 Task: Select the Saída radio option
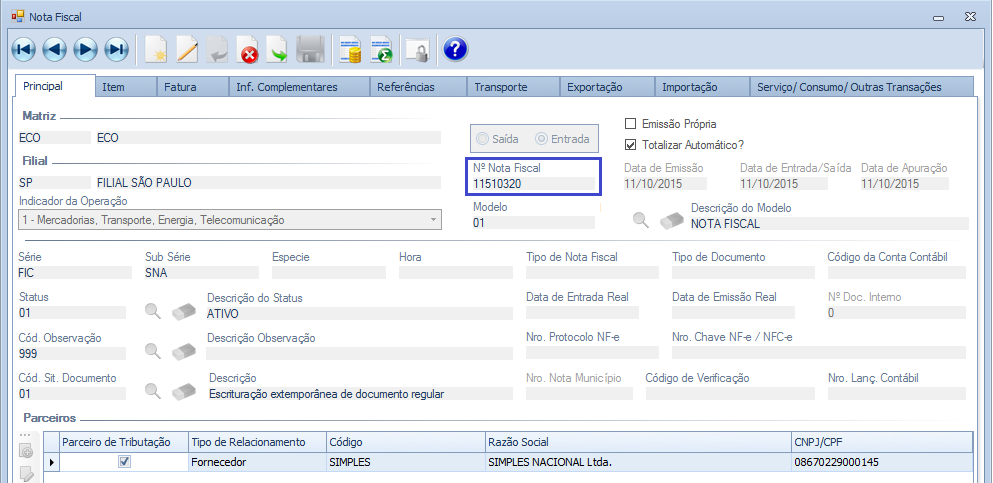point(483,139)
